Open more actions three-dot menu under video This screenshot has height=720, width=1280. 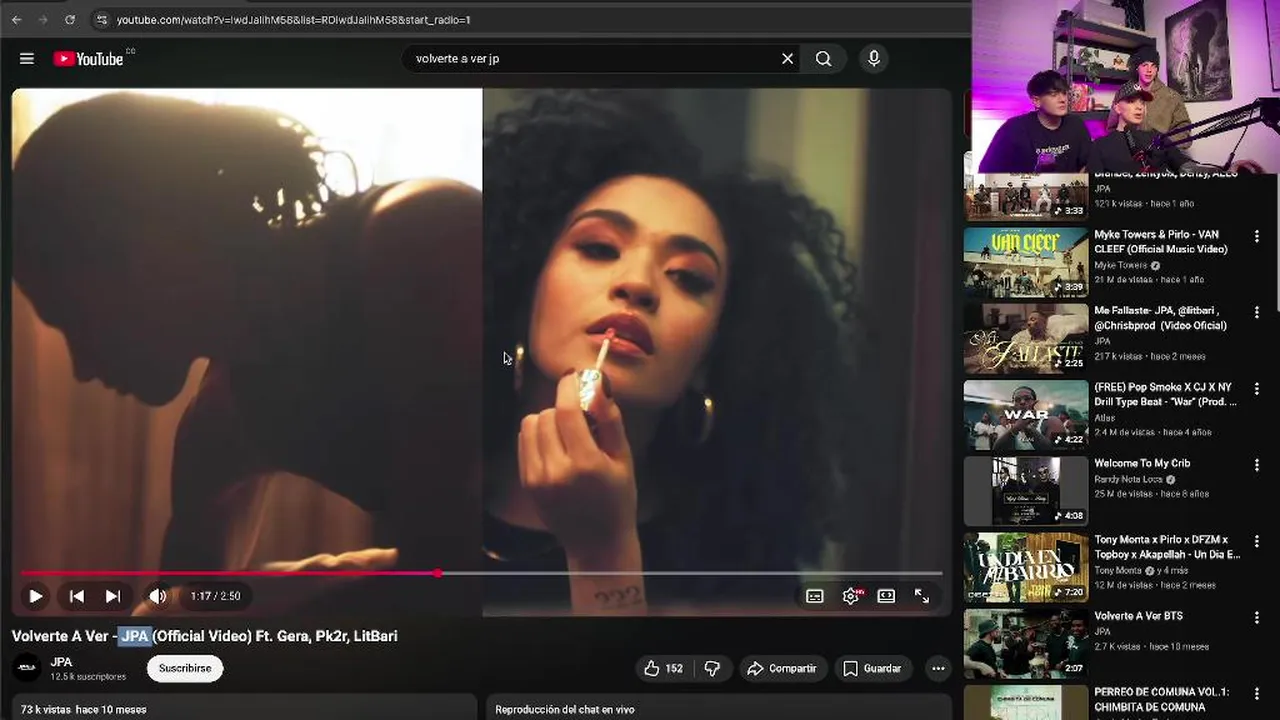click(x=938, y=668)
